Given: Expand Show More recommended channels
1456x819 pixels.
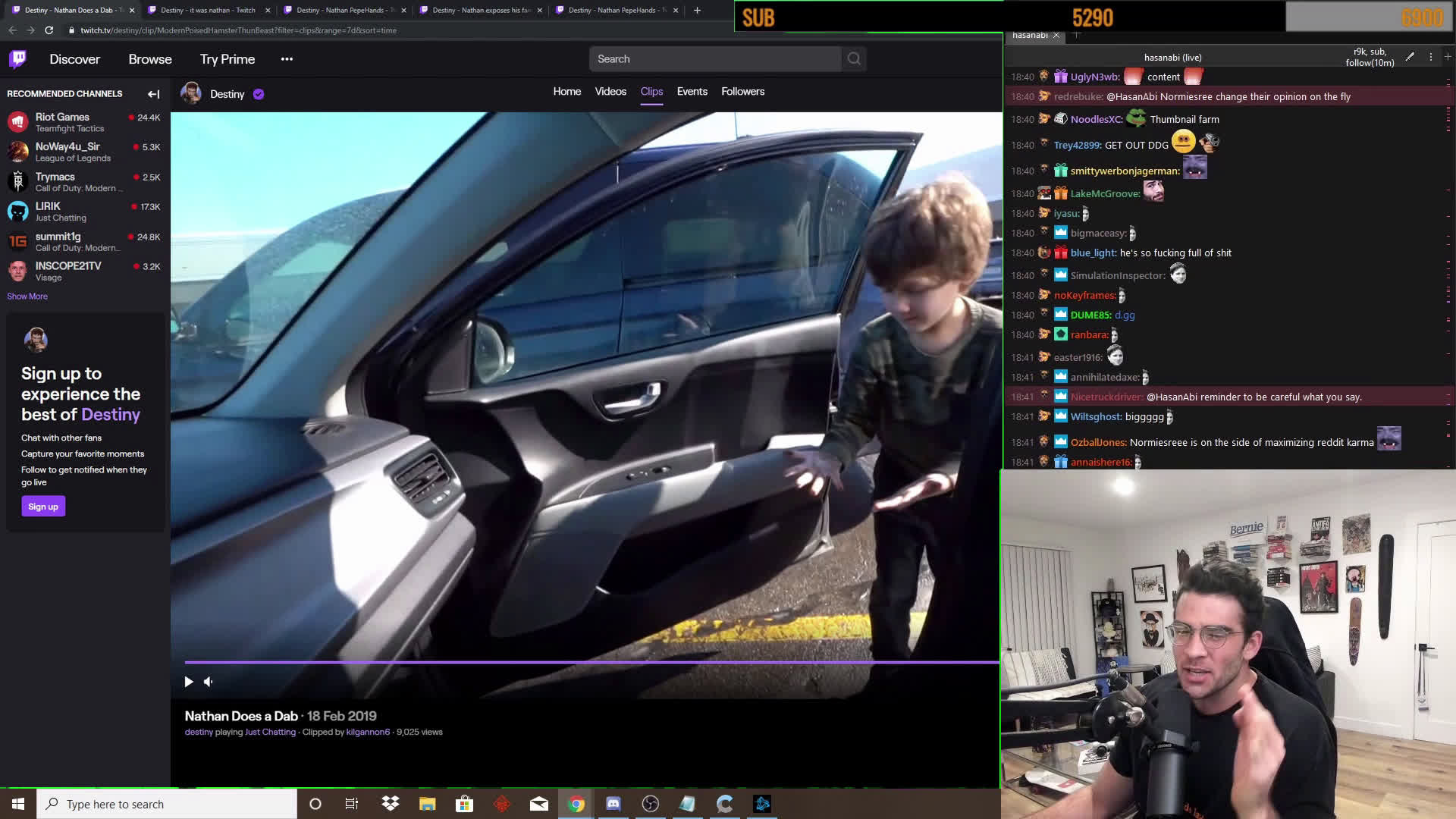Looking at the screenshot, I should (27, 297).
